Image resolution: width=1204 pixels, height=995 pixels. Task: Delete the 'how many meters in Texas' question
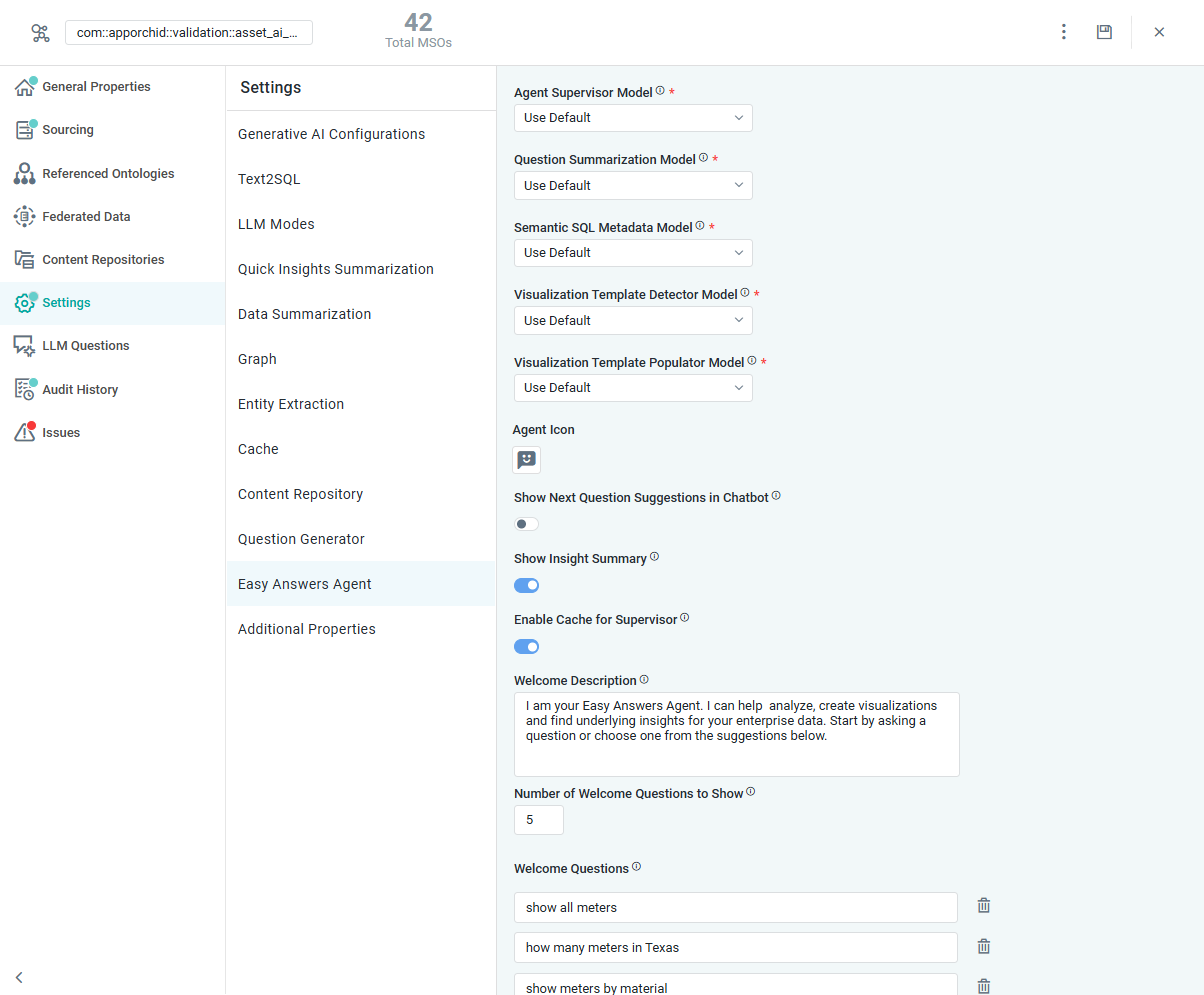pos(984,946)
